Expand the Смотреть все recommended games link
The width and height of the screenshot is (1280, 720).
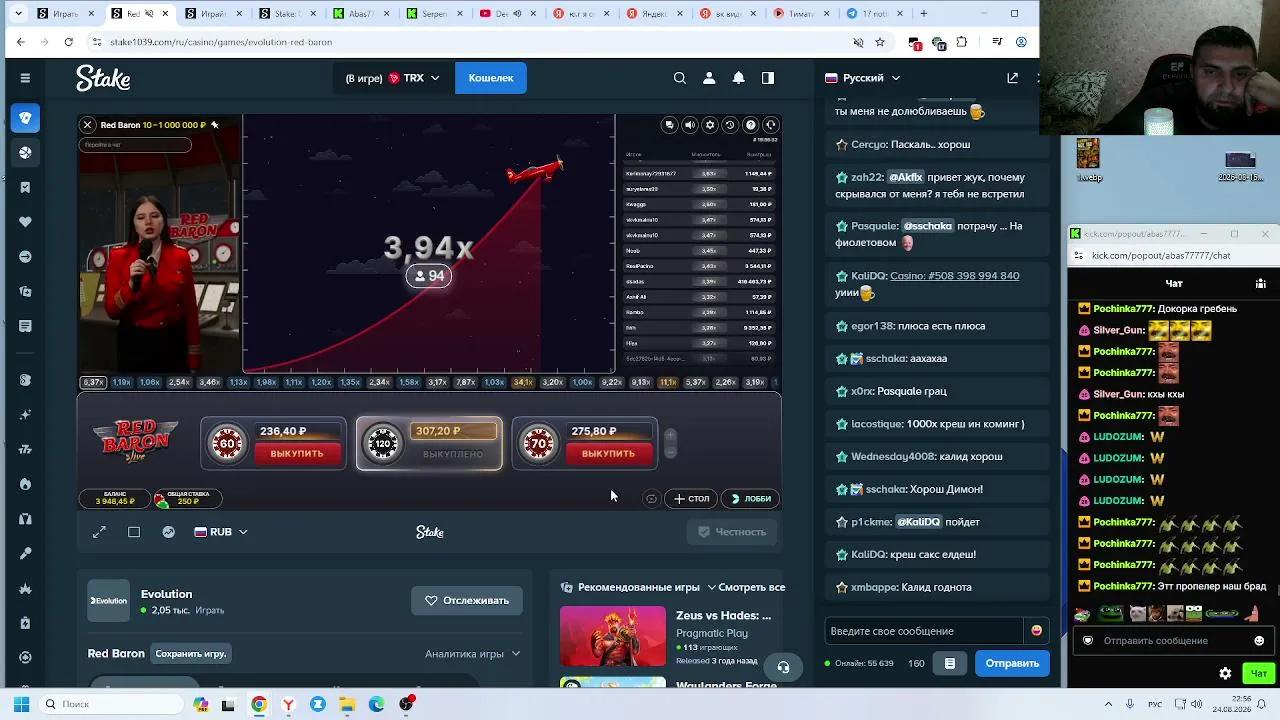[x=746, y=587]
